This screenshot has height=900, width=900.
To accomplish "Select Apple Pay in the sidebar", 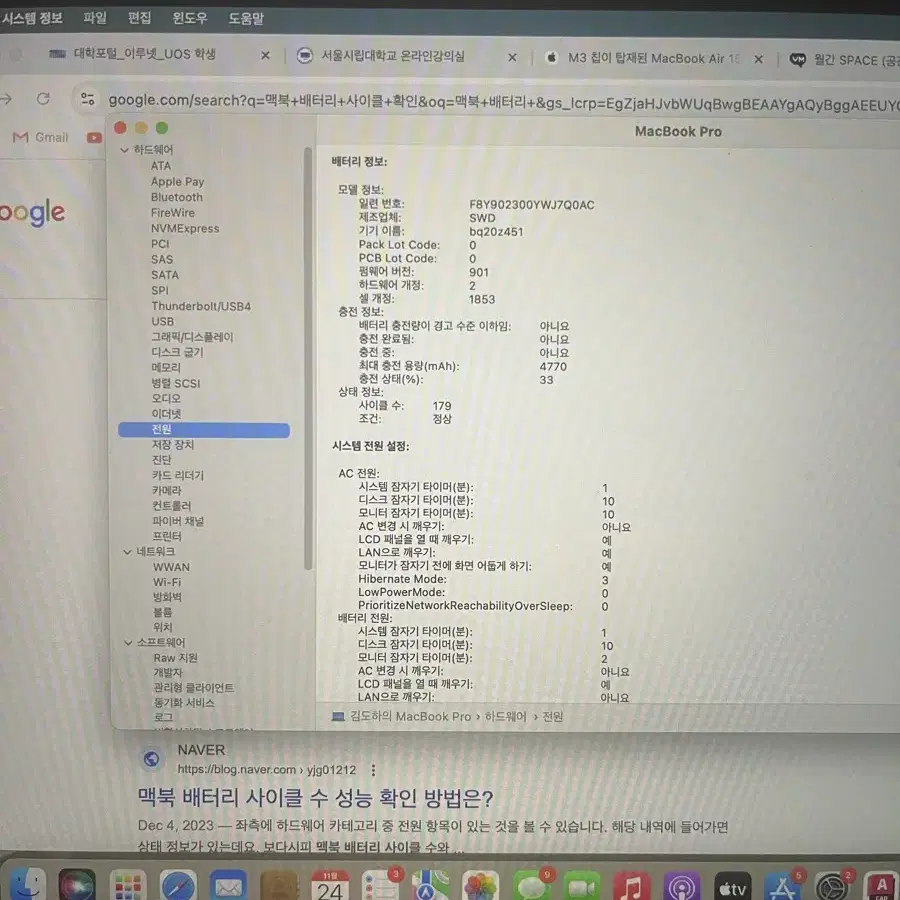I will point(177,181).
